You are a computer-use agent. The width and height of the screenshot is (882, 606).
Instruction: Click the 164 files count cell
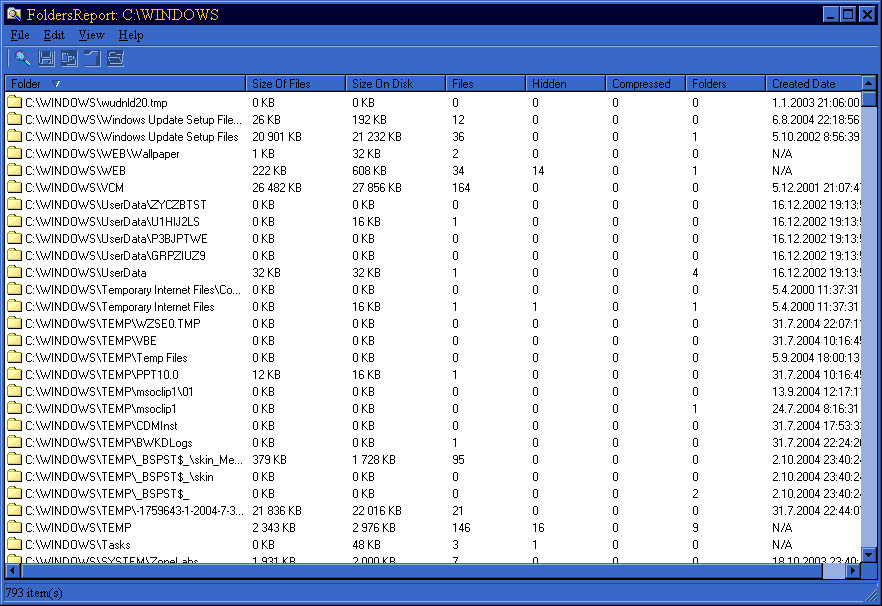pos(461,187)
